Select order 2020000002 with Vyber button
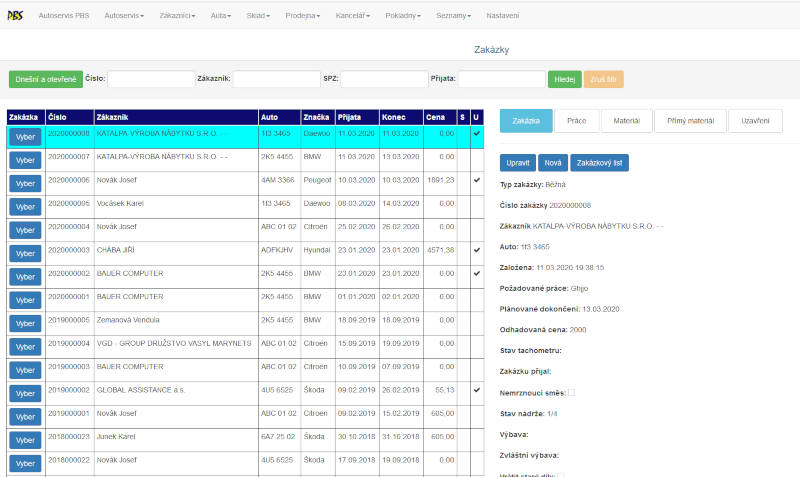Screen dimensions: 800x477 point(25,277)
